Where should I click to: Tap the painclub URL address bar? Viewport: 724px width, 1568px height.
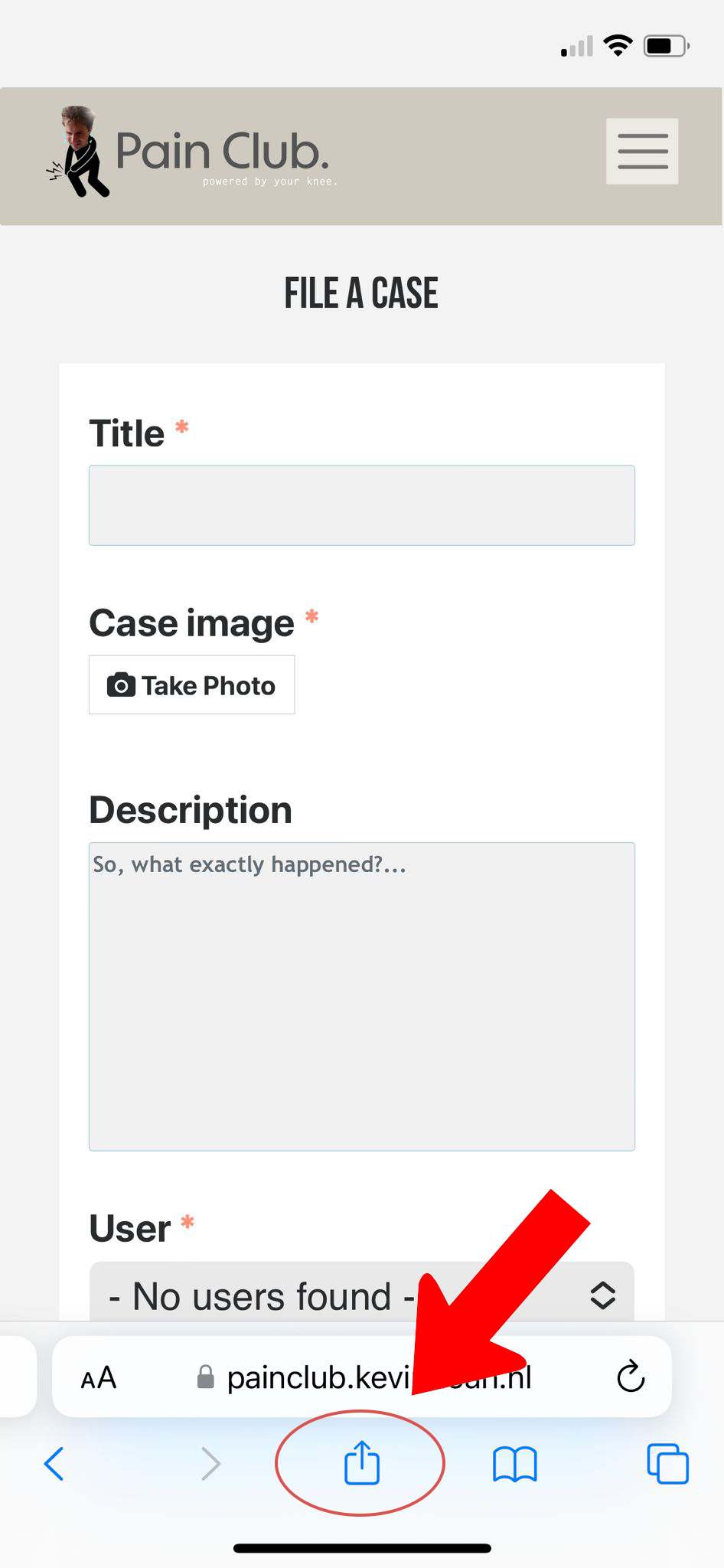coord(321,1378)
